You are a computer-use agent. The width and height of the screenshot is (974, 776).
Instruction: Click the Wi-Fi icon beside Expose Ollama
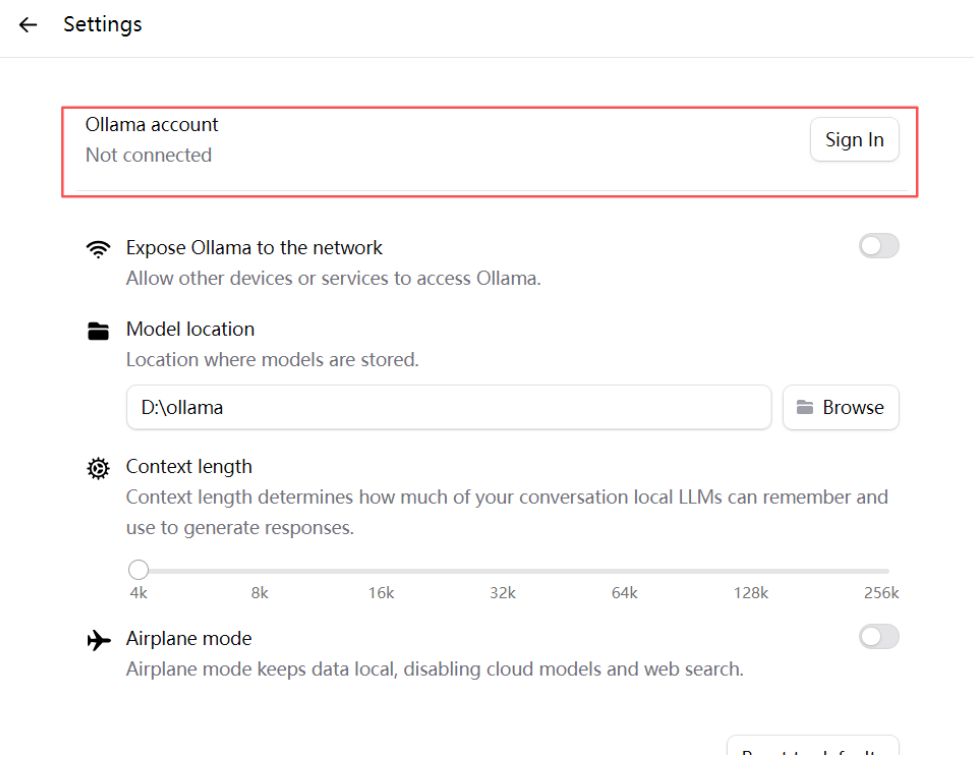(98, 249)
